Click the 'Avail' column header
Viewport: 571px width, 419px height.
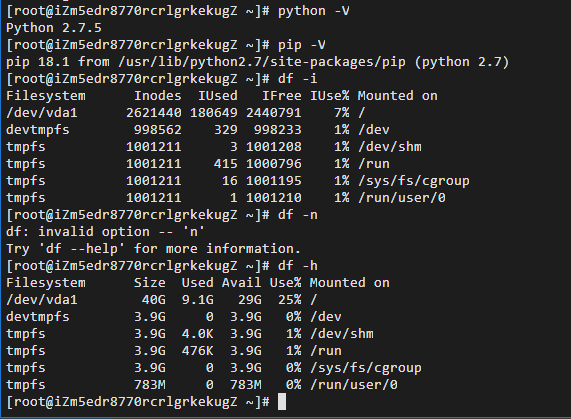241,282
